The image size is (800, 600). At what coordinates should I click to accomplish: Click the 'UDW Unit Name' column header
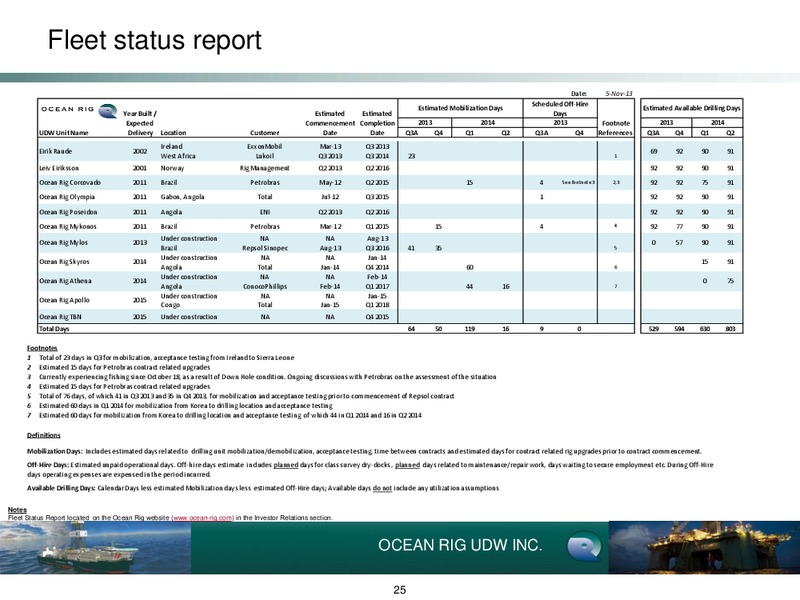pyautogui.click(x=64, y=133)
